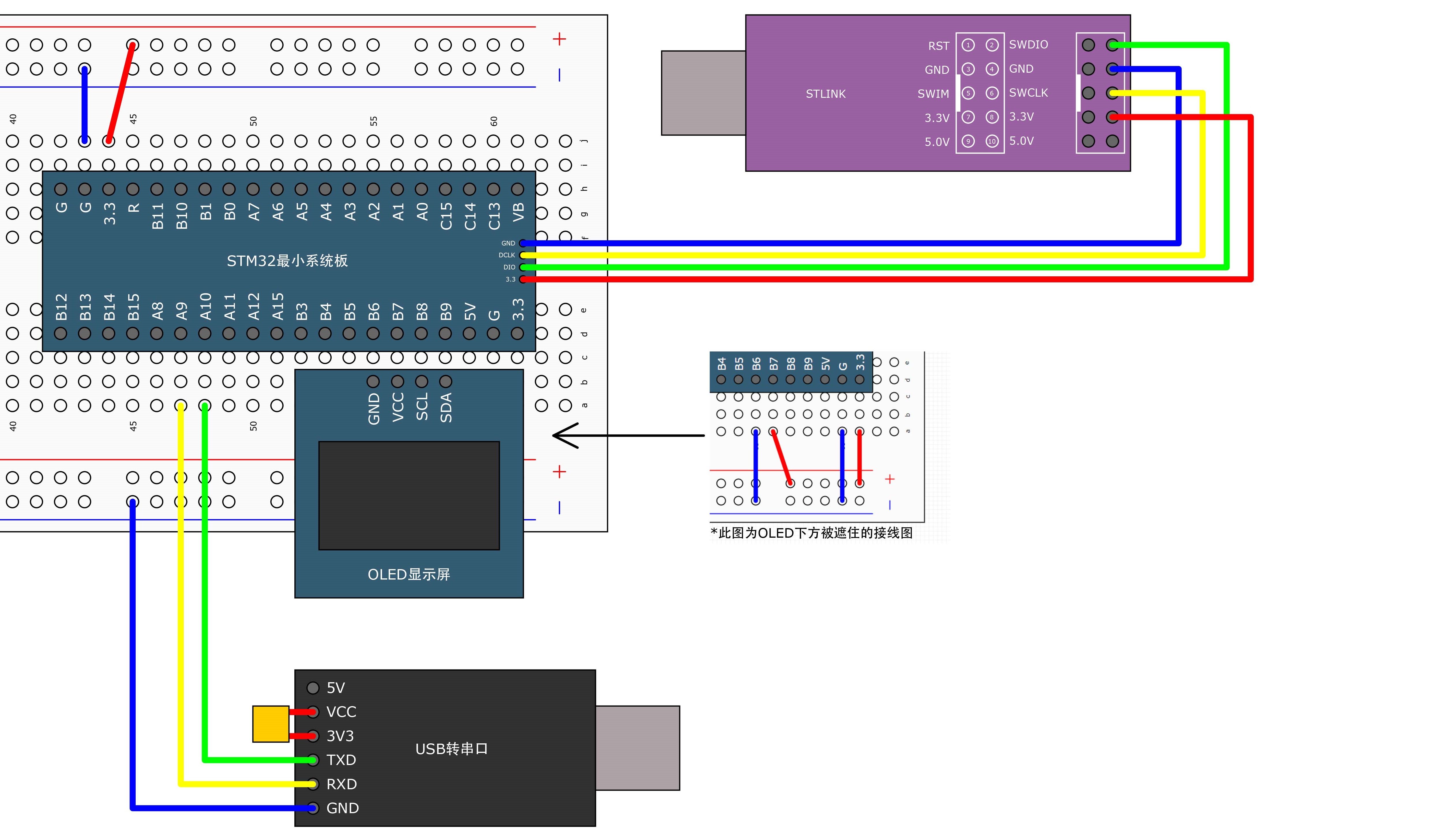Click the black OLED display screen area
This screenshot has height=840, width=1429.
click(409, 495)
